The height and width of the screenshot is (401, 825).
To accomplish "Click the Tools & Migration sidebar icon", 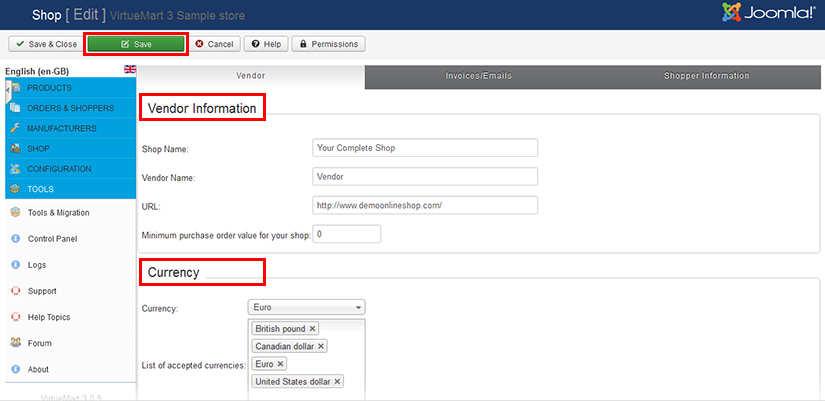I will (15, 212).
